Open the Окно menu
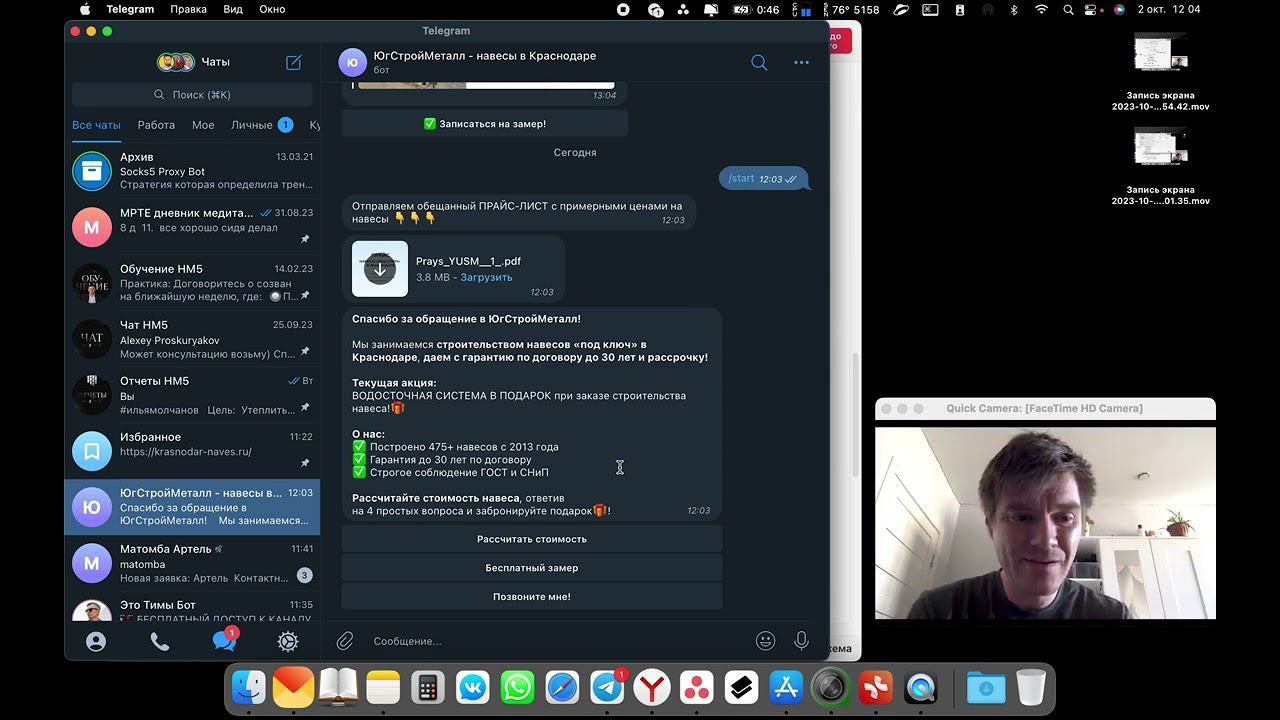Viewport: 1280px width, 720px height. pyautogui.click(x=272, y=9)
